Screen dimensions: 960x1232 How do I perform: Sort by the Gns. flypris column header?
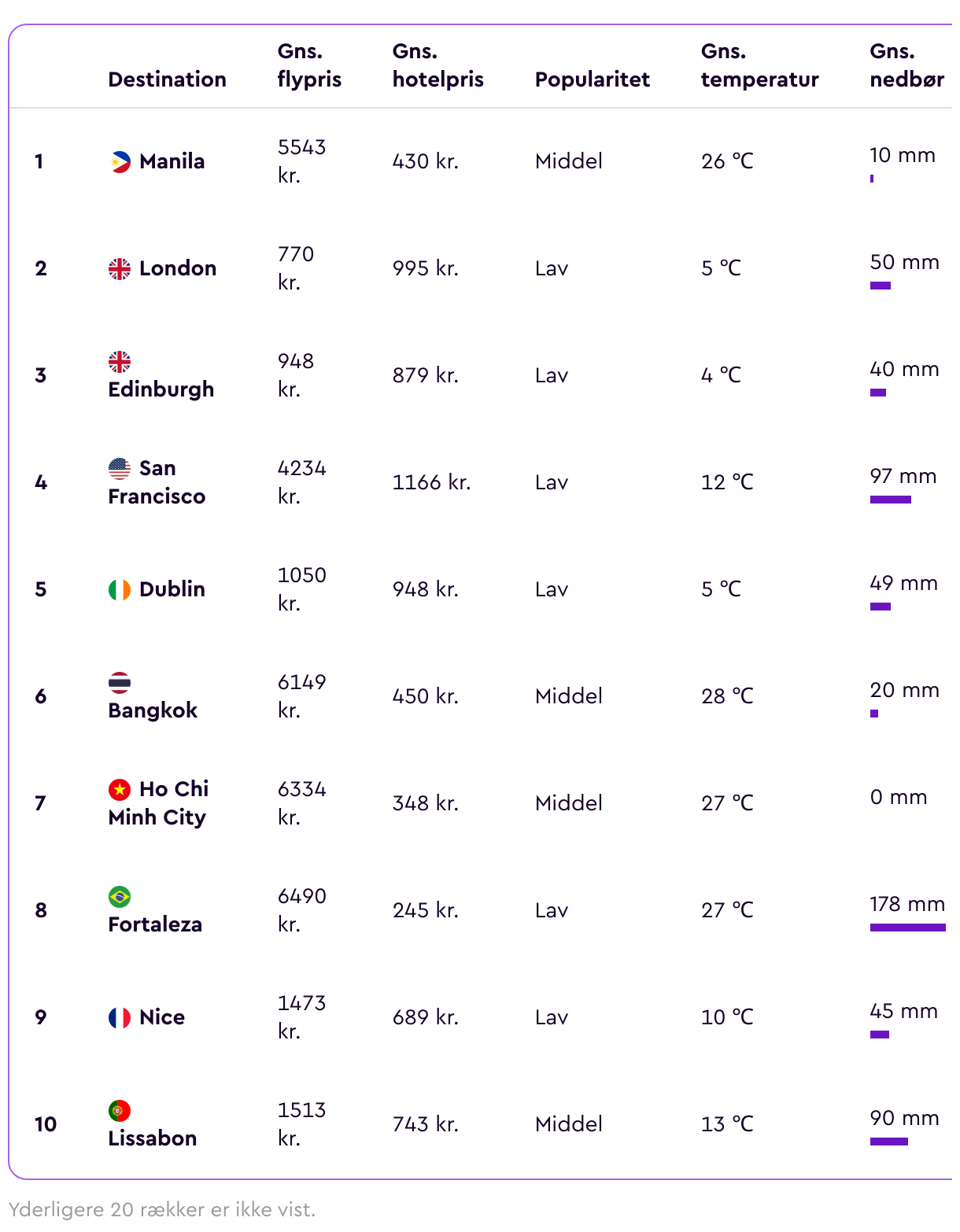point(309,65)
